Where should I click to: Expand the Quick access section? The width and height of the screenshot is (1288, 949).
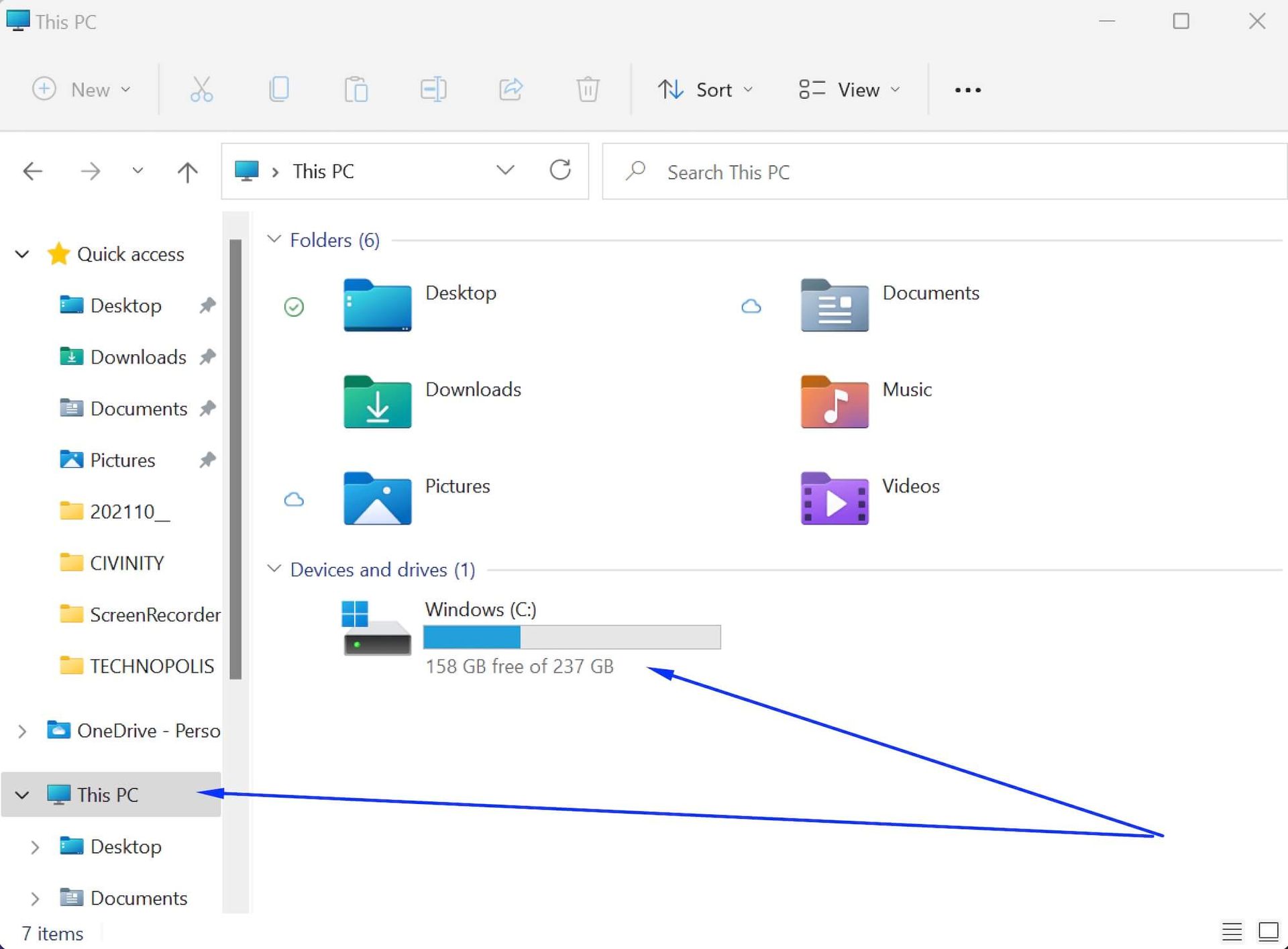point(22,253)
